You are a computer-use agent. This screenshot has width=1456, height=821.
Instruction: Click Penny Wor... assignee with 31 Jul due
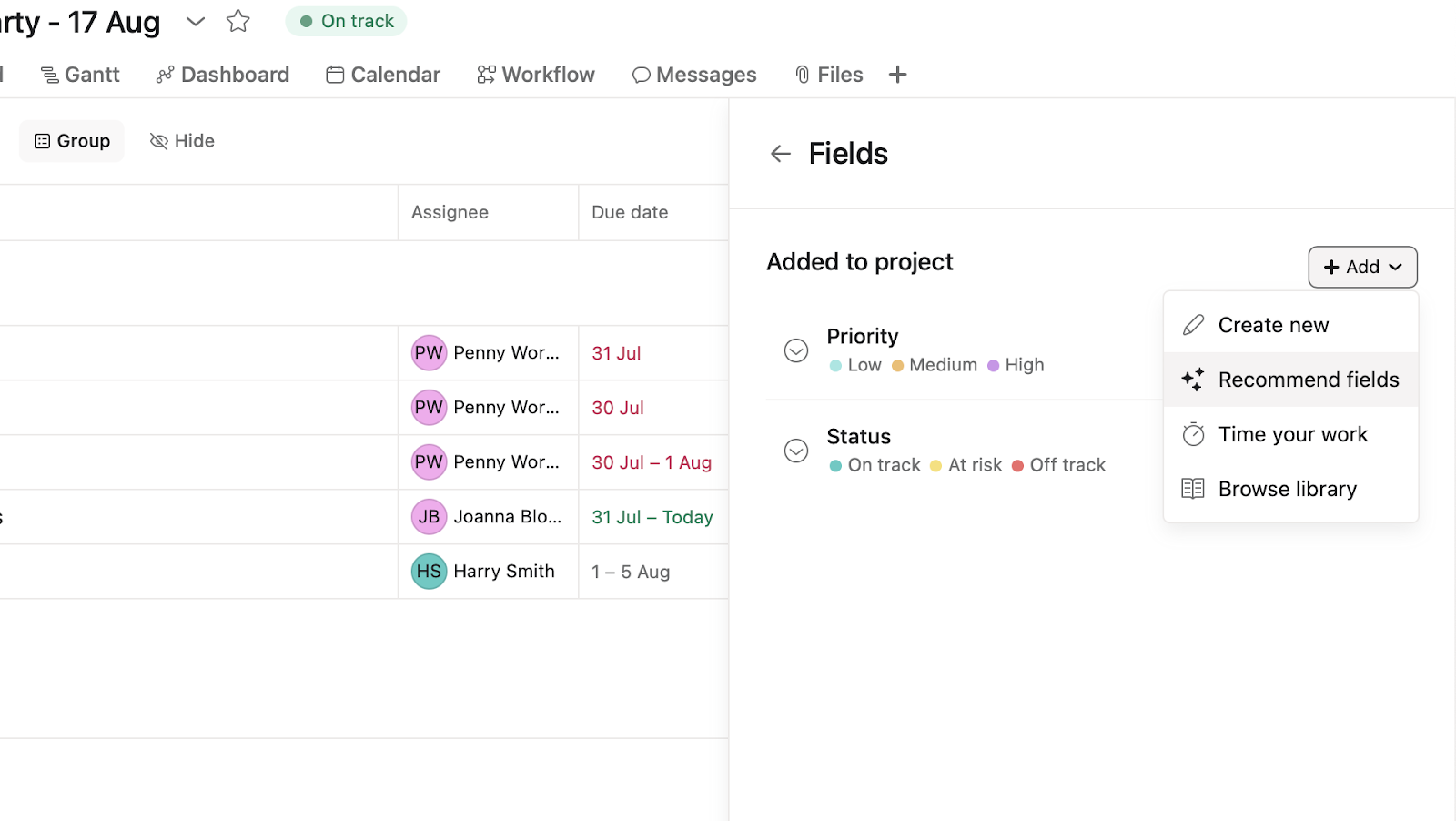point(506,353)
